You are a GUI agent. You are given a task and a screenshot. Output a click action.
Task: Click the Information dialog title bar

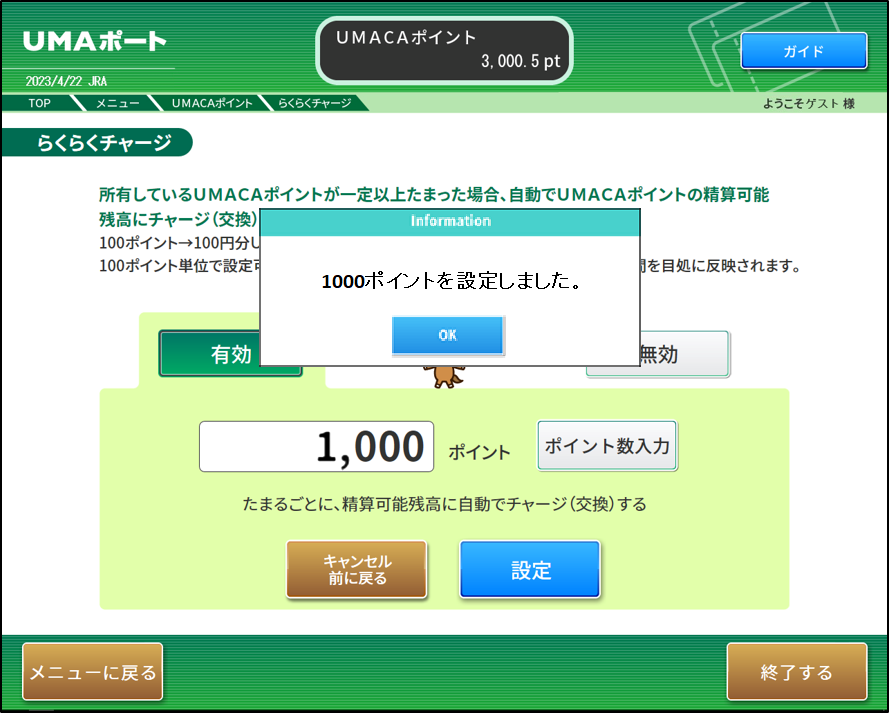click(x=450, y=221)
